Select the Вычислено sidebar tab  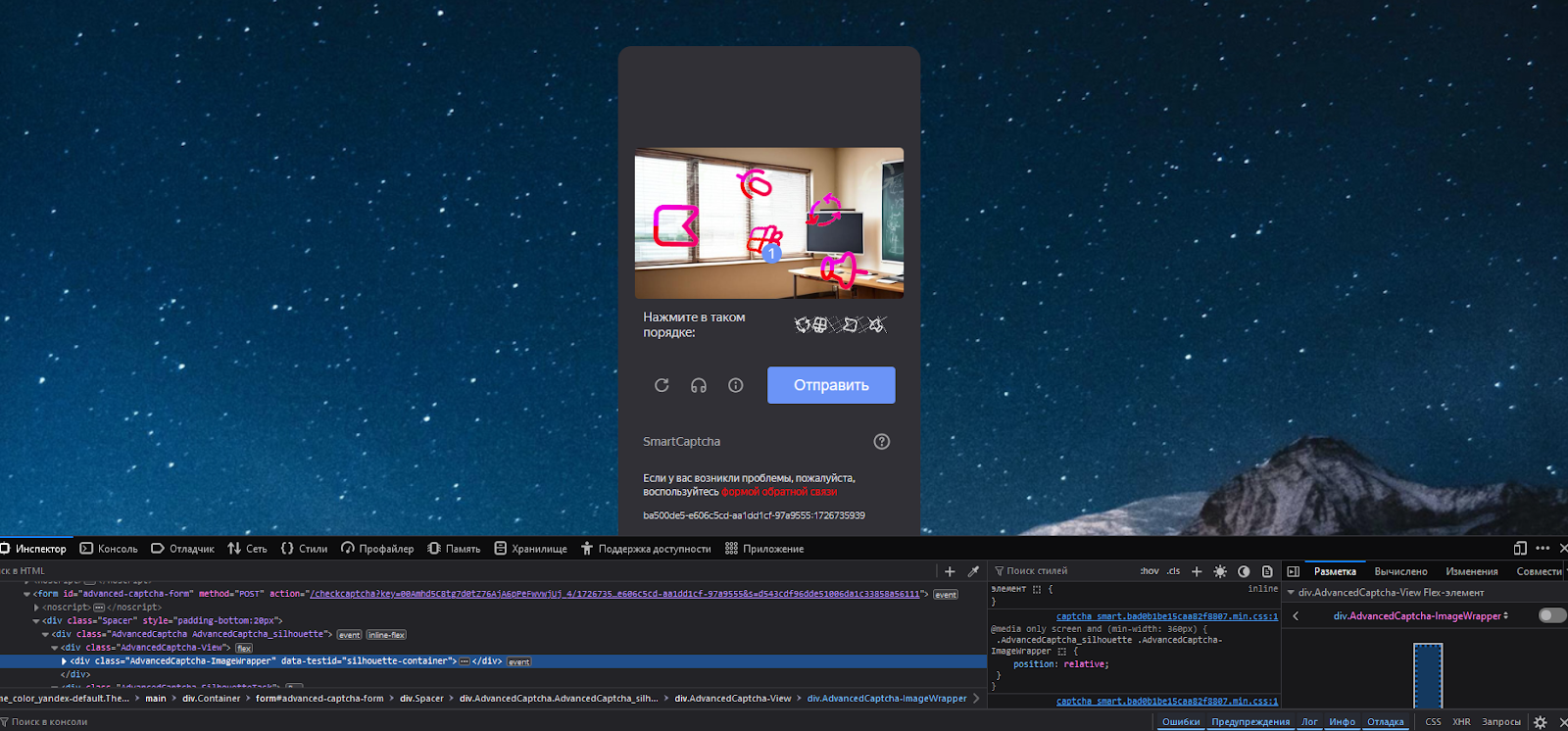[1400, 571]
